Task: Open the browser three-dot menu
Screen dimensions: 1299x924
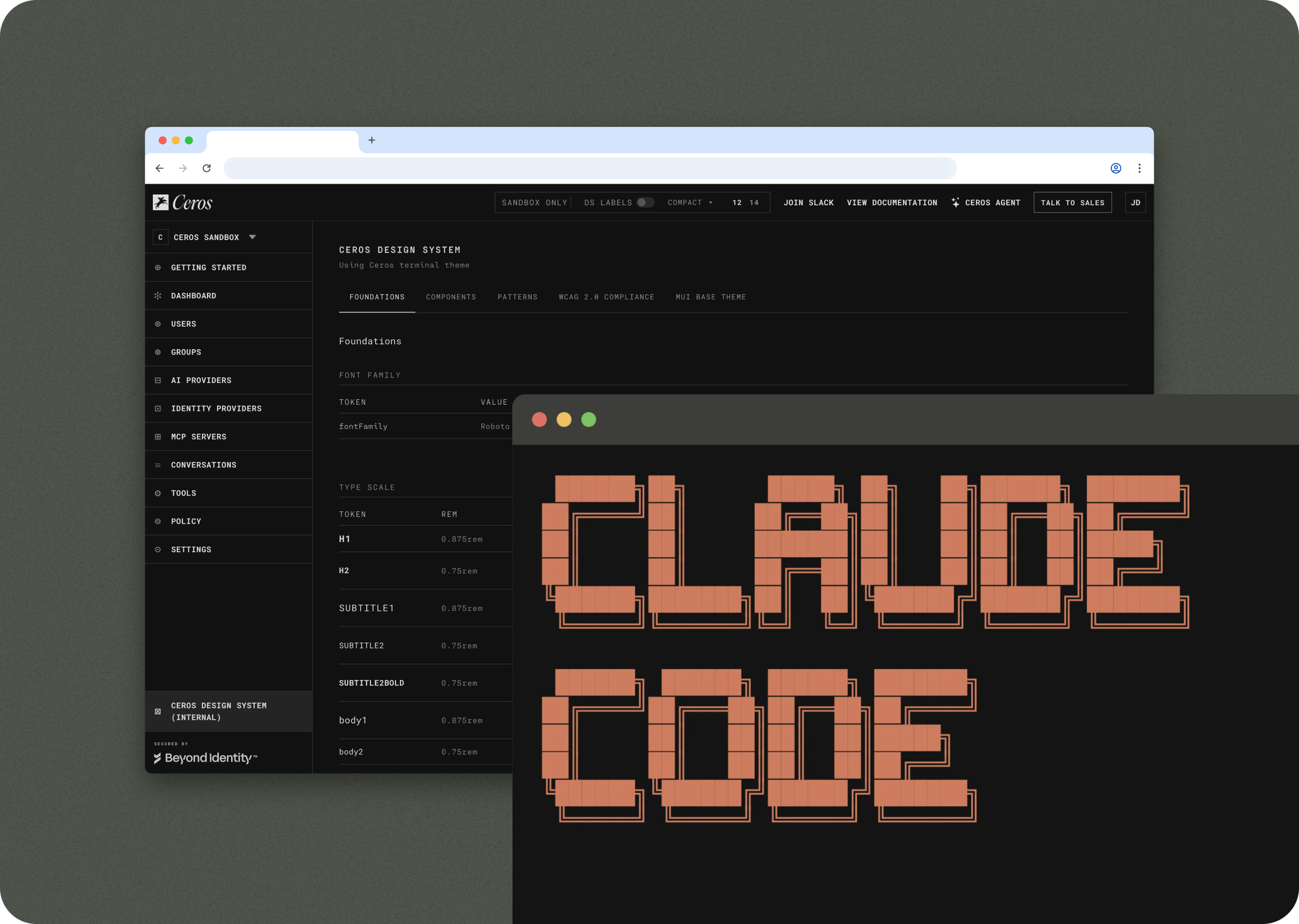Action: click(1139, 168)
